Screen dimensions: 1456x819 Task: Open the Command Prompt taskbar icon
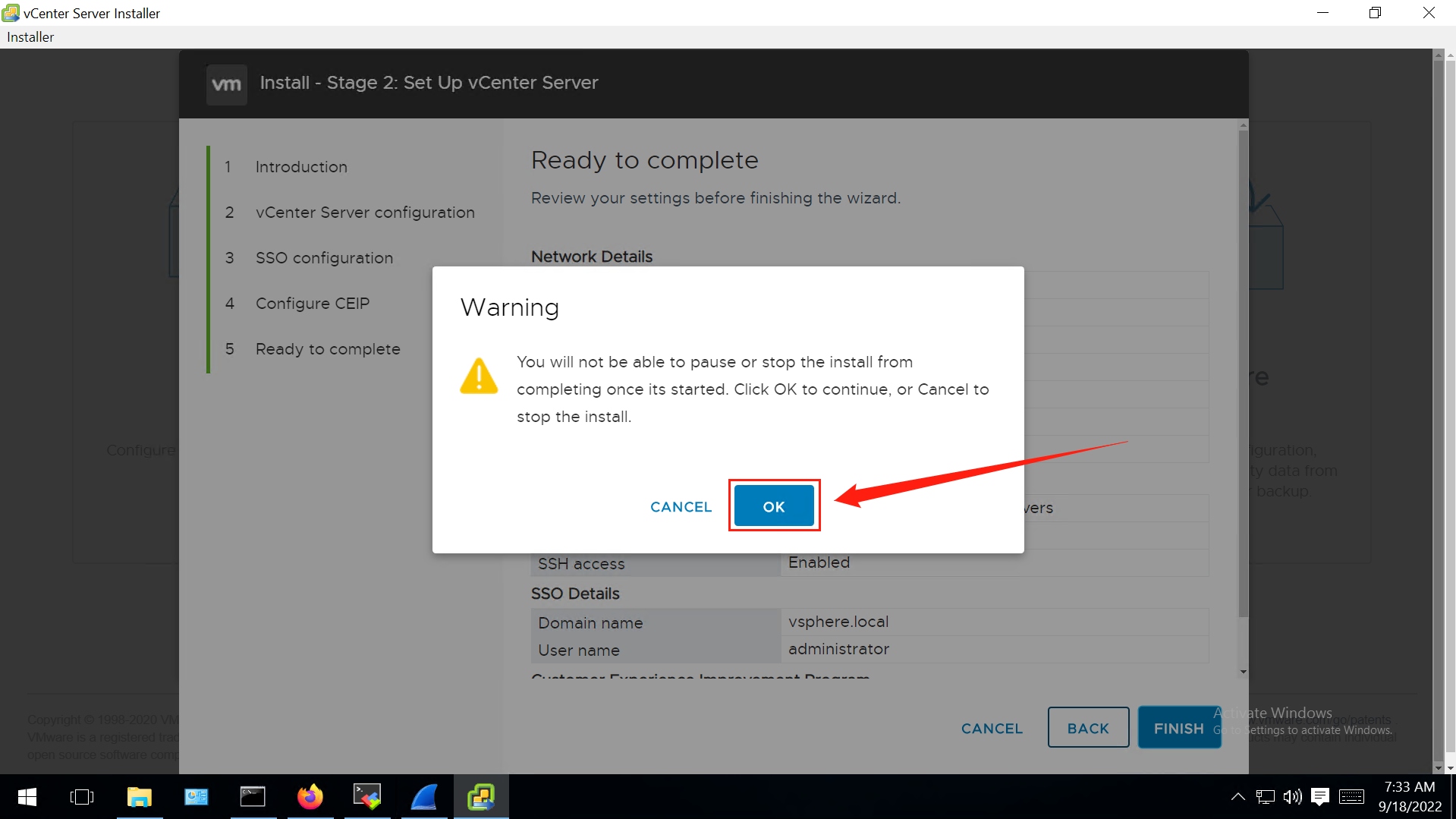click(253, 797)
